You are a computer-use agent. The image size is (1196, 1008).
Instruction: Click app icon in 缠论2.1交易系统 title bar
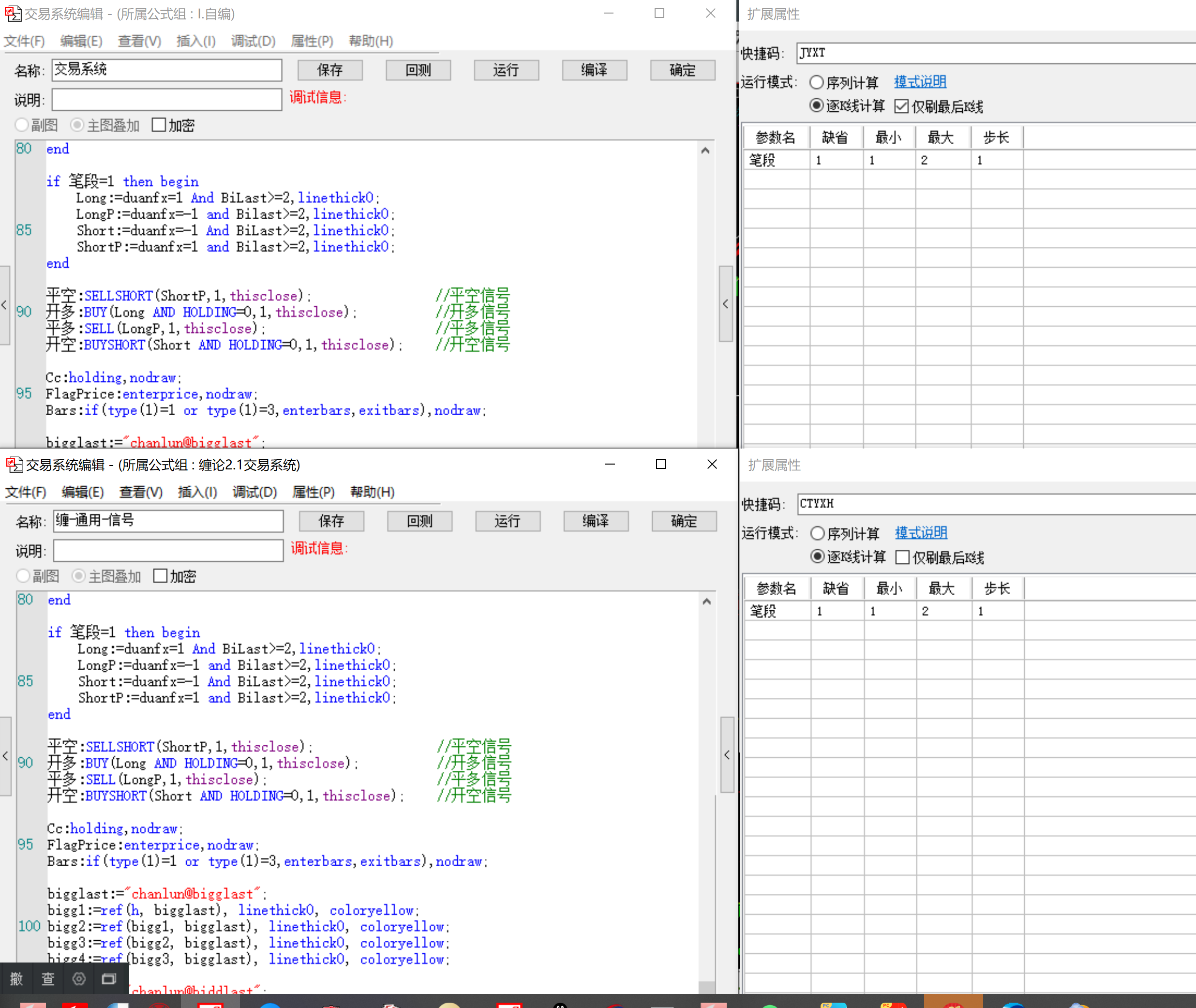[x=15, y=465]
